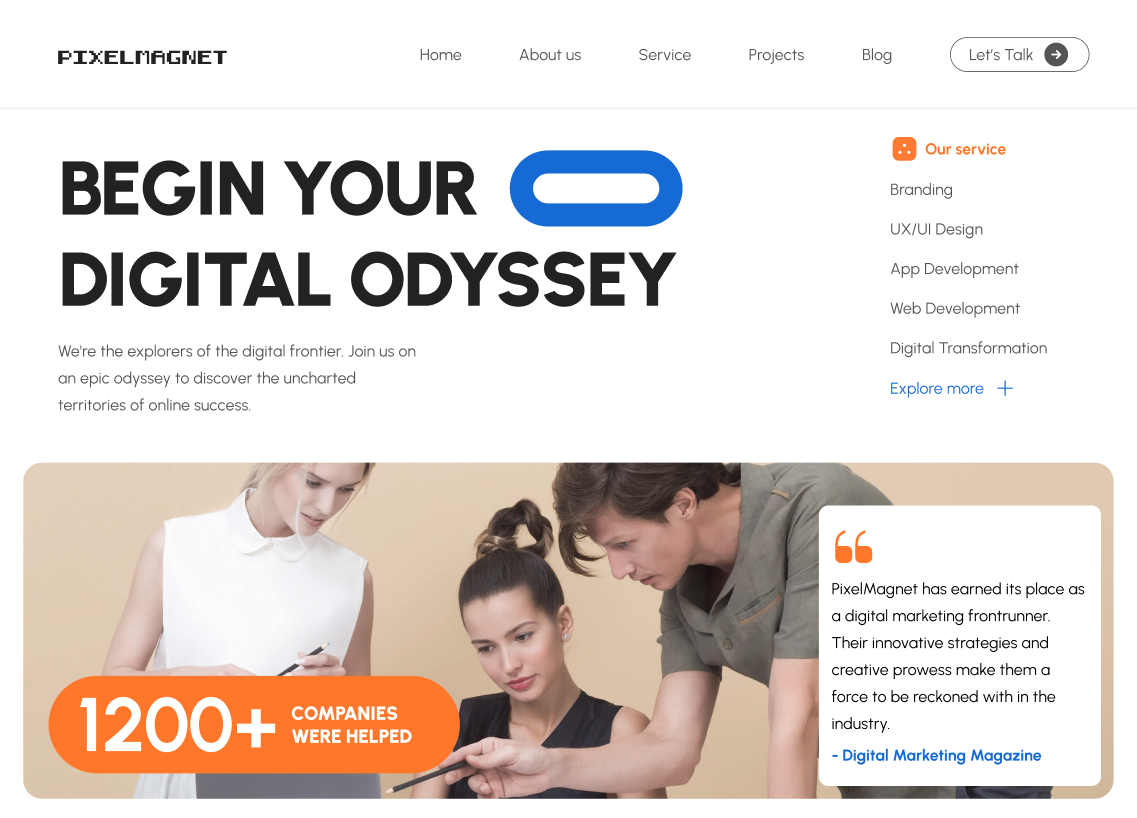
Task: Click the PixelMagnet logo
Action: pyautogui.click(x=142, y=57)
